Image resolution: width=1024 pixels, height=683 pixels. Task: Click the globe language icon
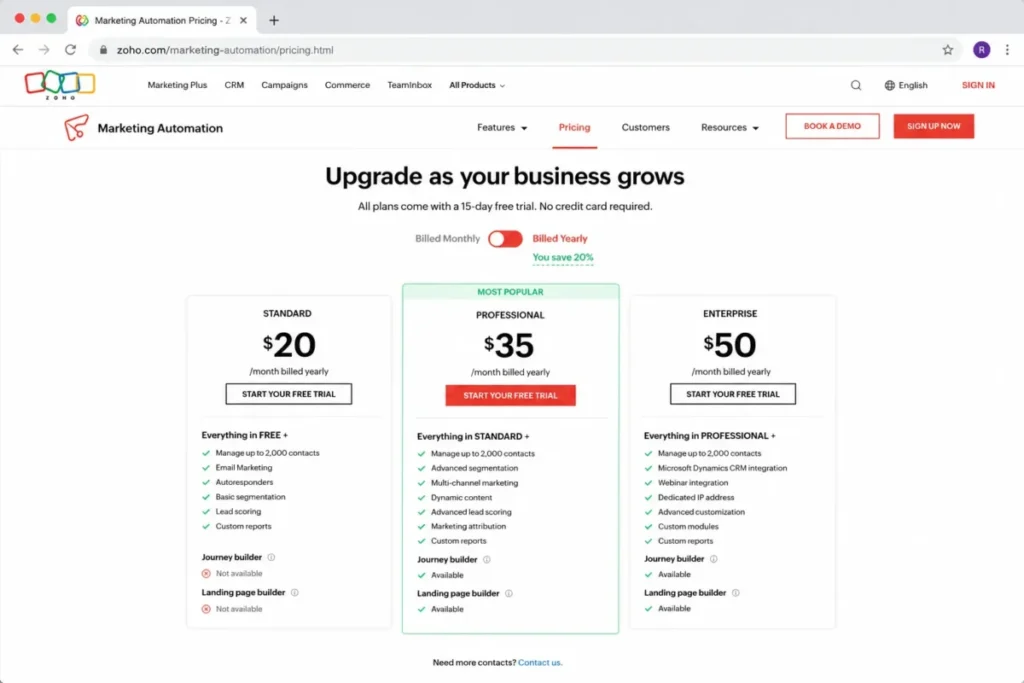889,85
